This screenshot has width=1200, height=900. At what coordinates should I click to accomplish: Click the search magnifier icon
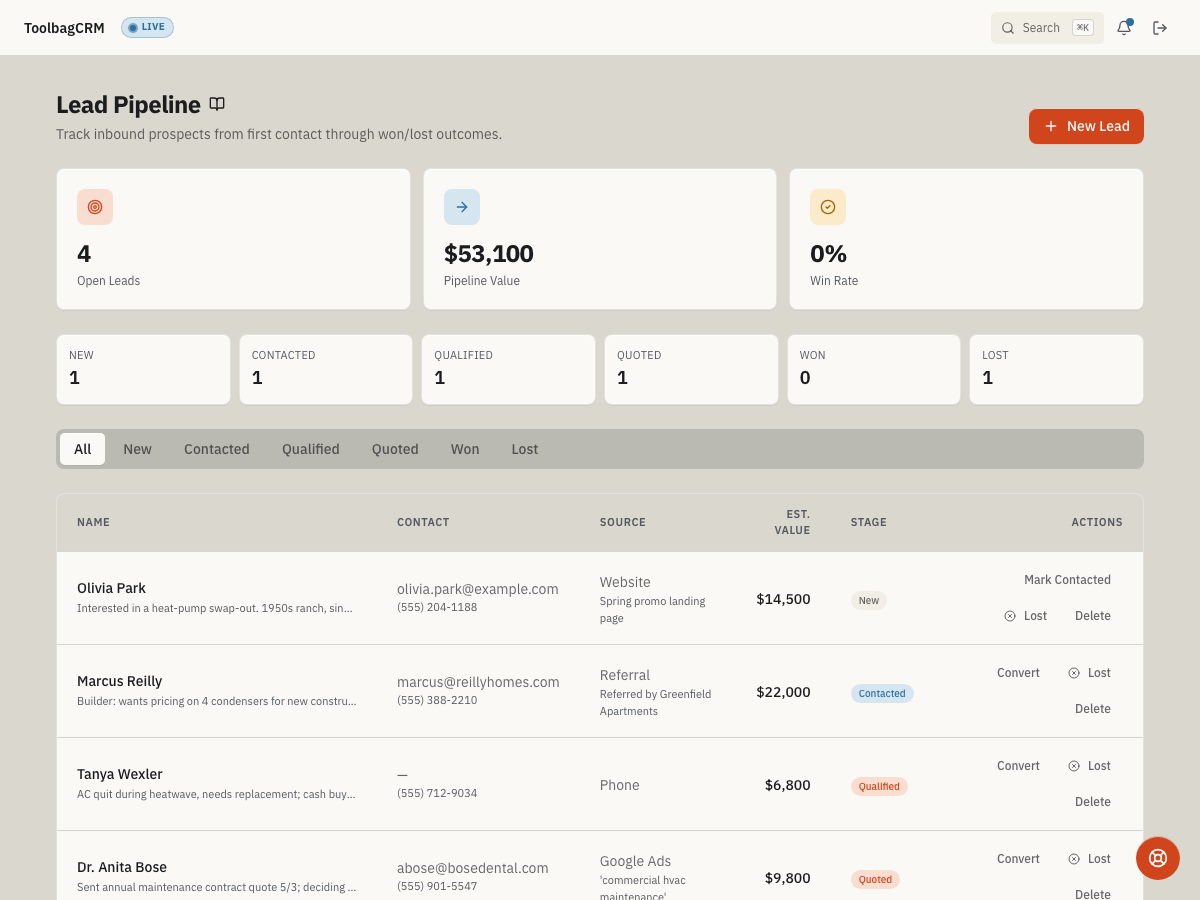click(x=1008, y=28)
